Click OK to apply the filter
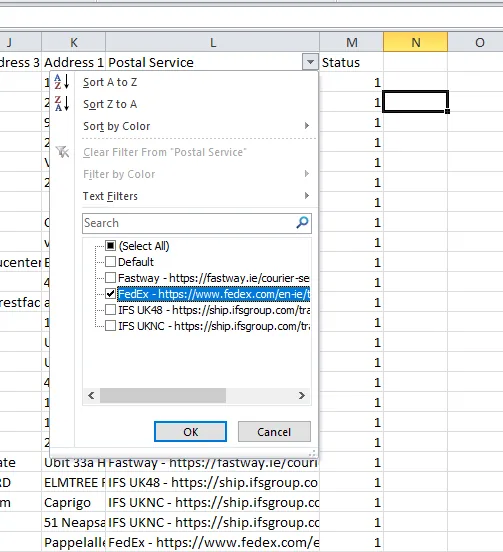 [x=190, y=432]
